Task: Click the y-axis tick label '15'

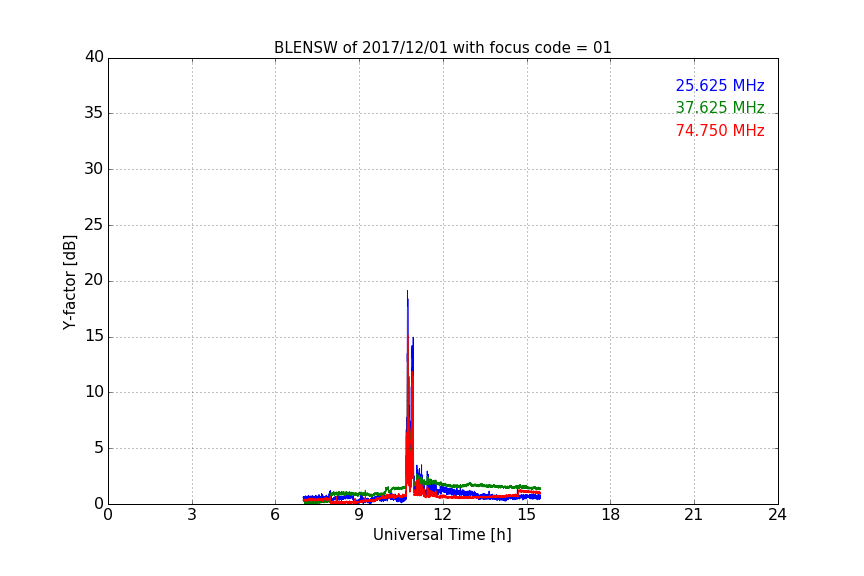Action: [x=94, y=336]
